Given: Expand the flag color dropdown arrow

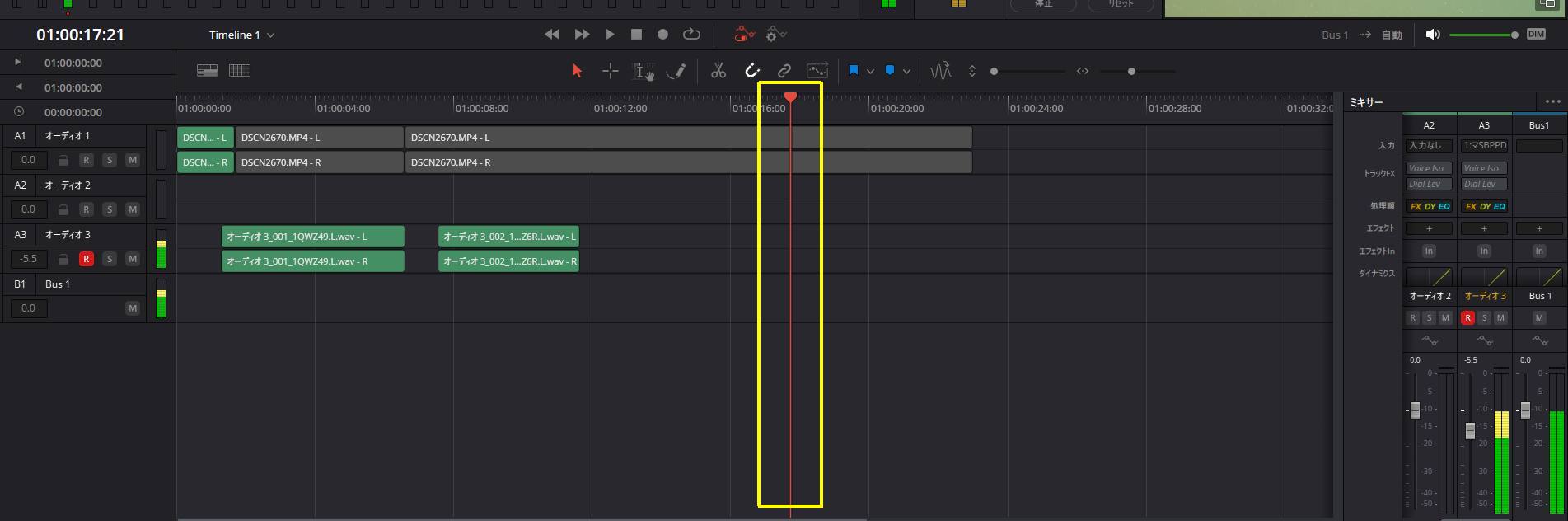Looking at the screenshot, I should tap(870, 72).
